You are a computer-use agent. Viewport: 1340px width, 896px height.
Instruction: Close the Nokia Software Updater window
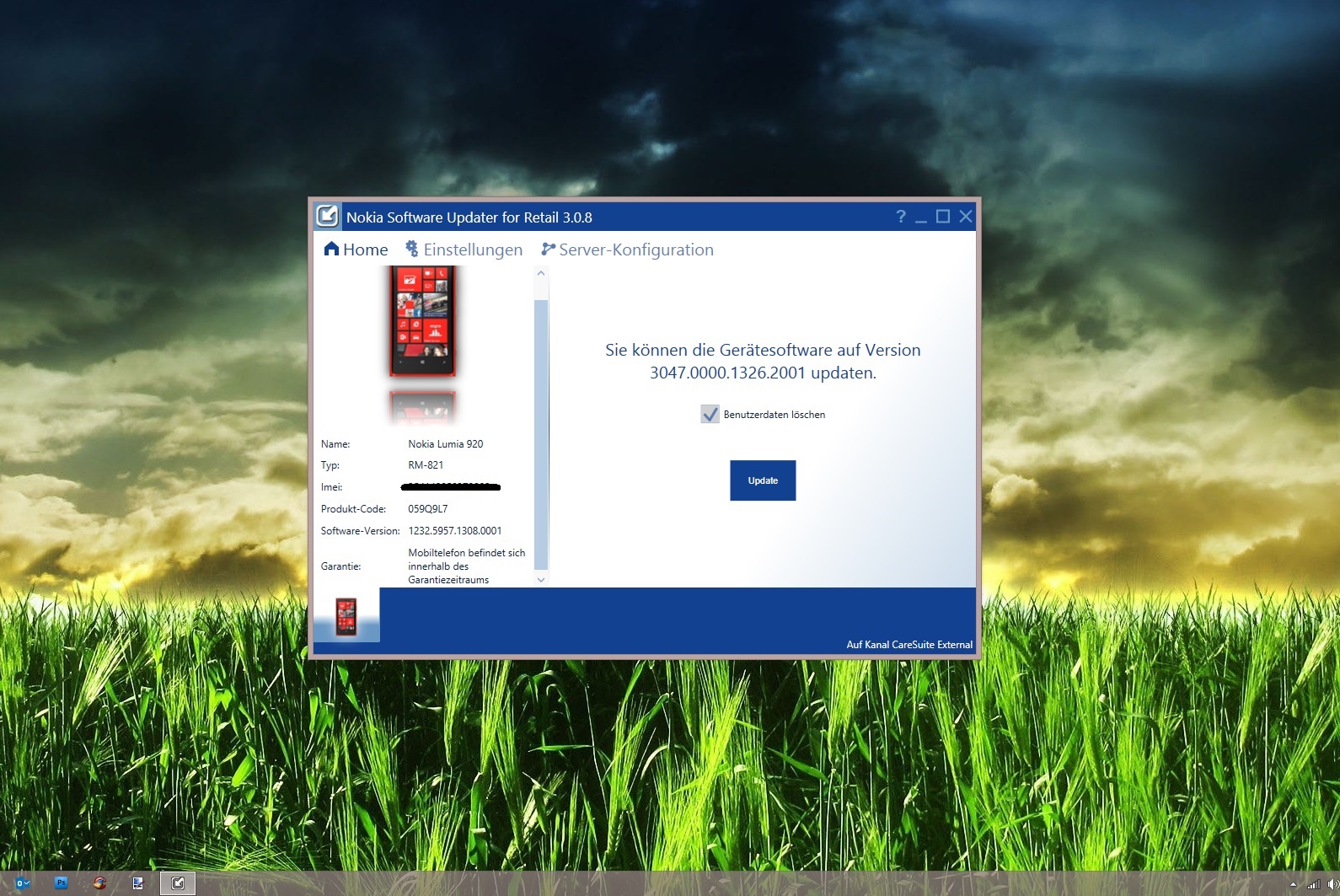(966, 217)
